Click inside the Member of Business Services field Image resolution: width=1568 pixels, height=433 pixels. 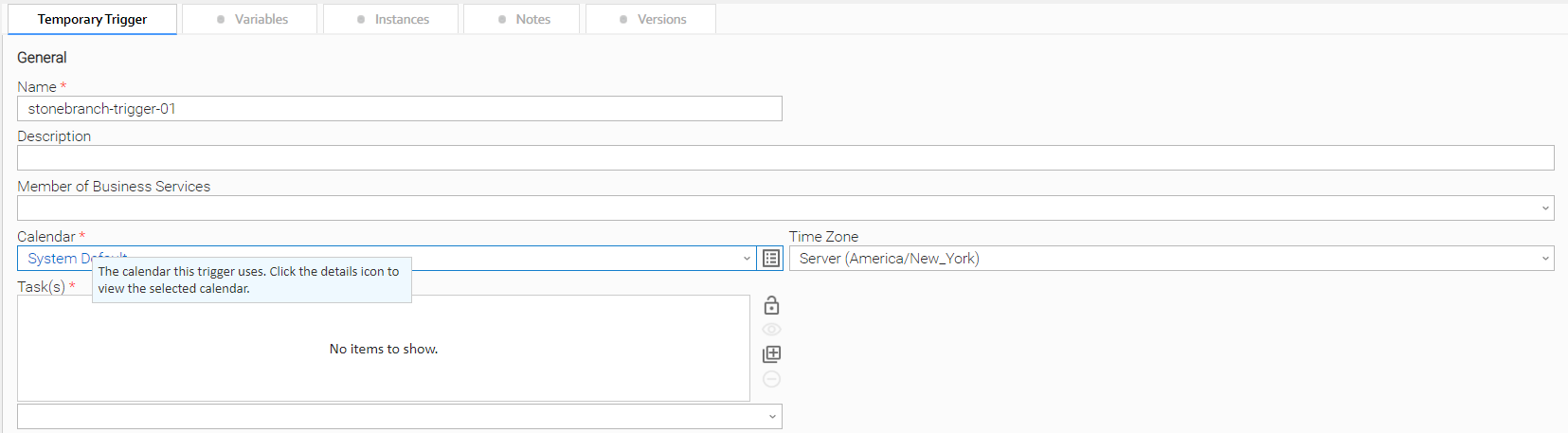point(777,208)
